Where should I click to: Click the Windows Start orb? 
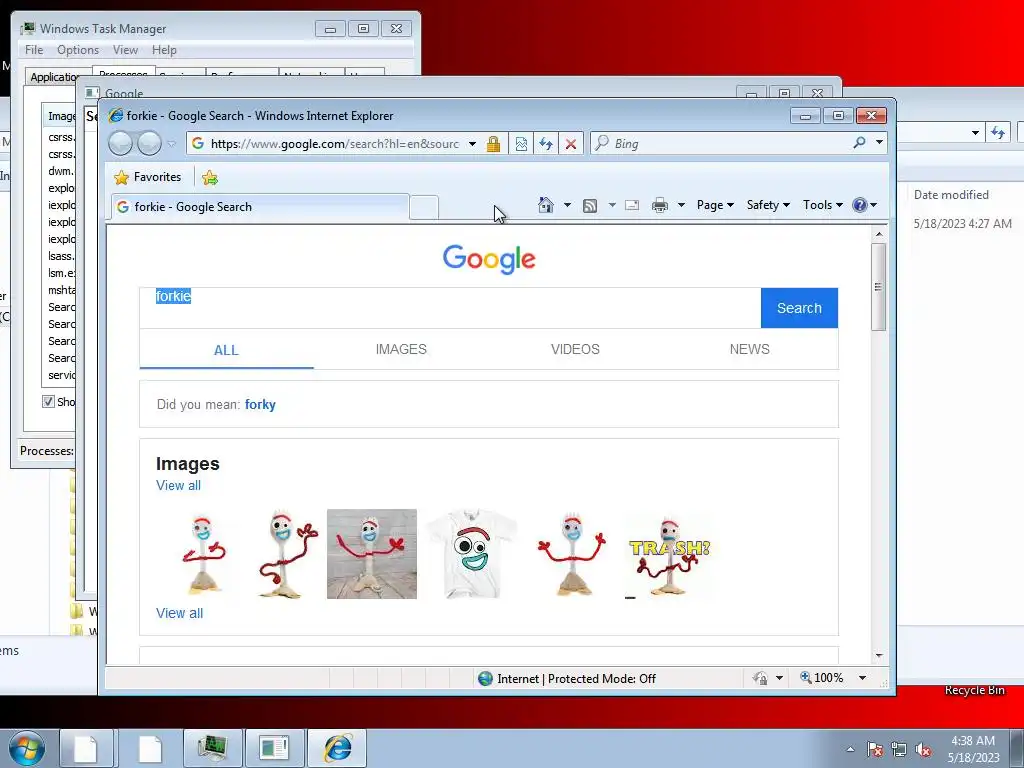(x=27, y=748)
